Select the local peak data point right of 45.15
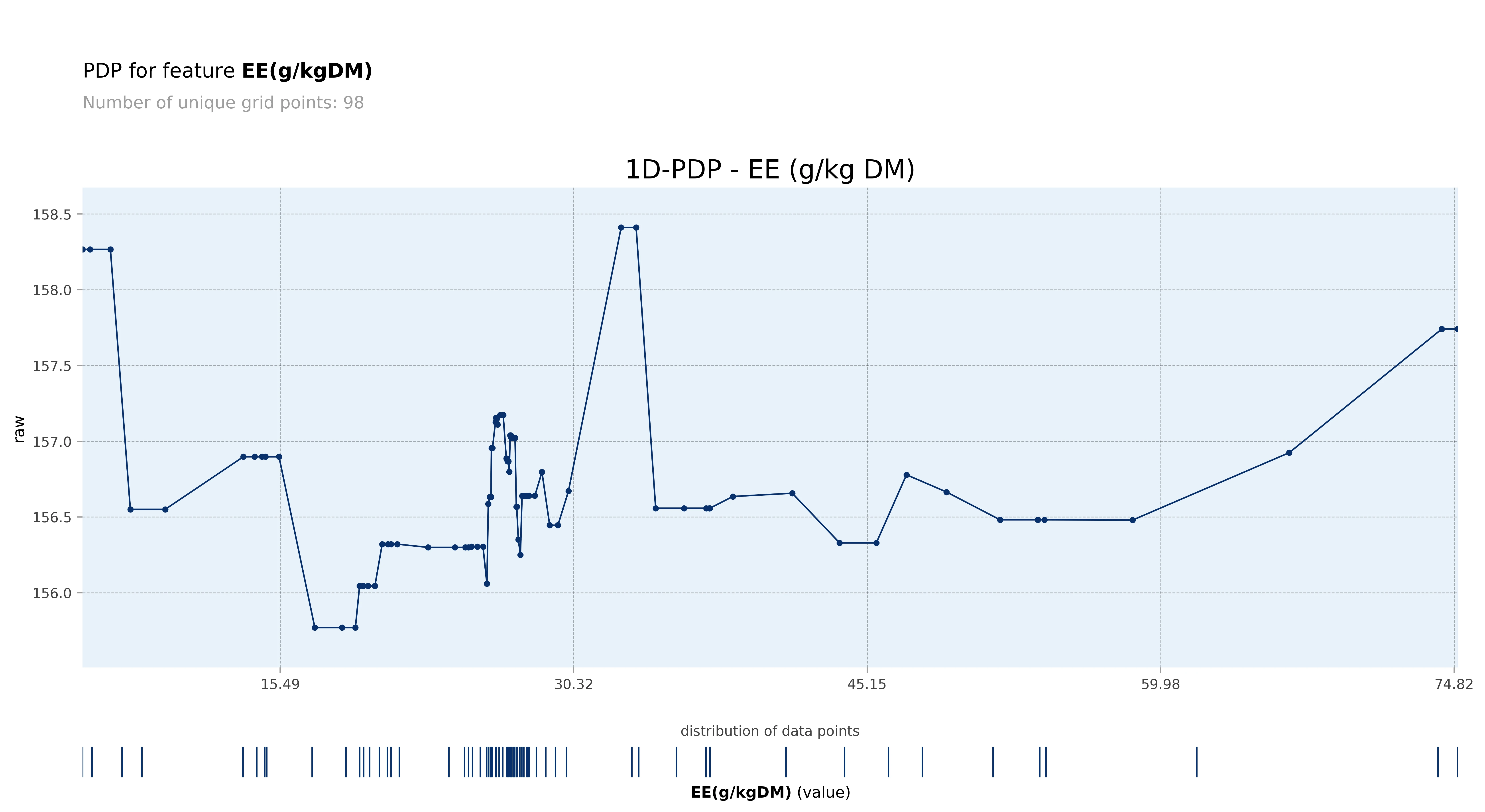Screen dimensions: 1485x812 click(x=906, y=475)
